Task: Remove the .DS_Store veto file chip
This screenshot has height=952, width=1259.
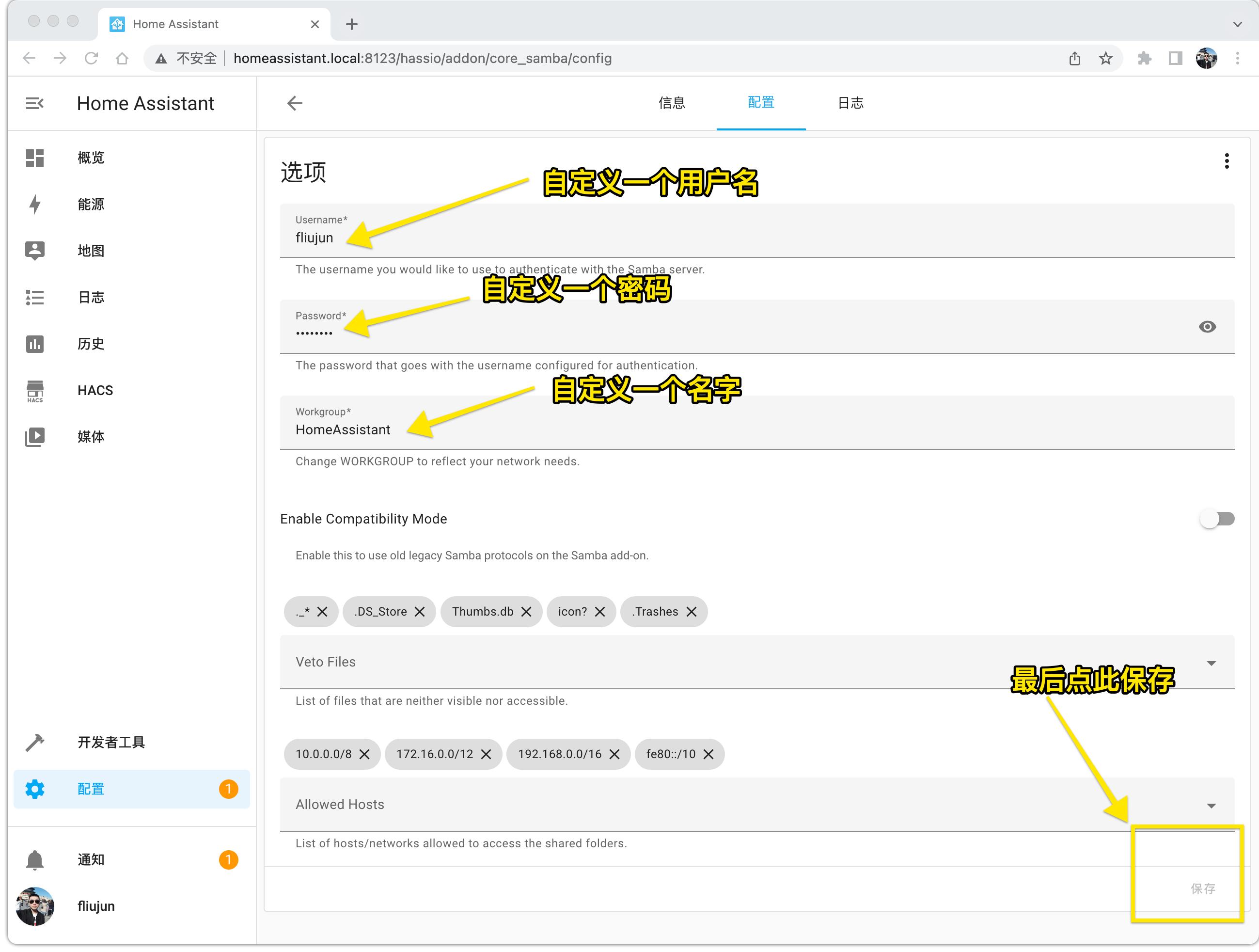Action: pyautogui.click(x=420, y=612)
